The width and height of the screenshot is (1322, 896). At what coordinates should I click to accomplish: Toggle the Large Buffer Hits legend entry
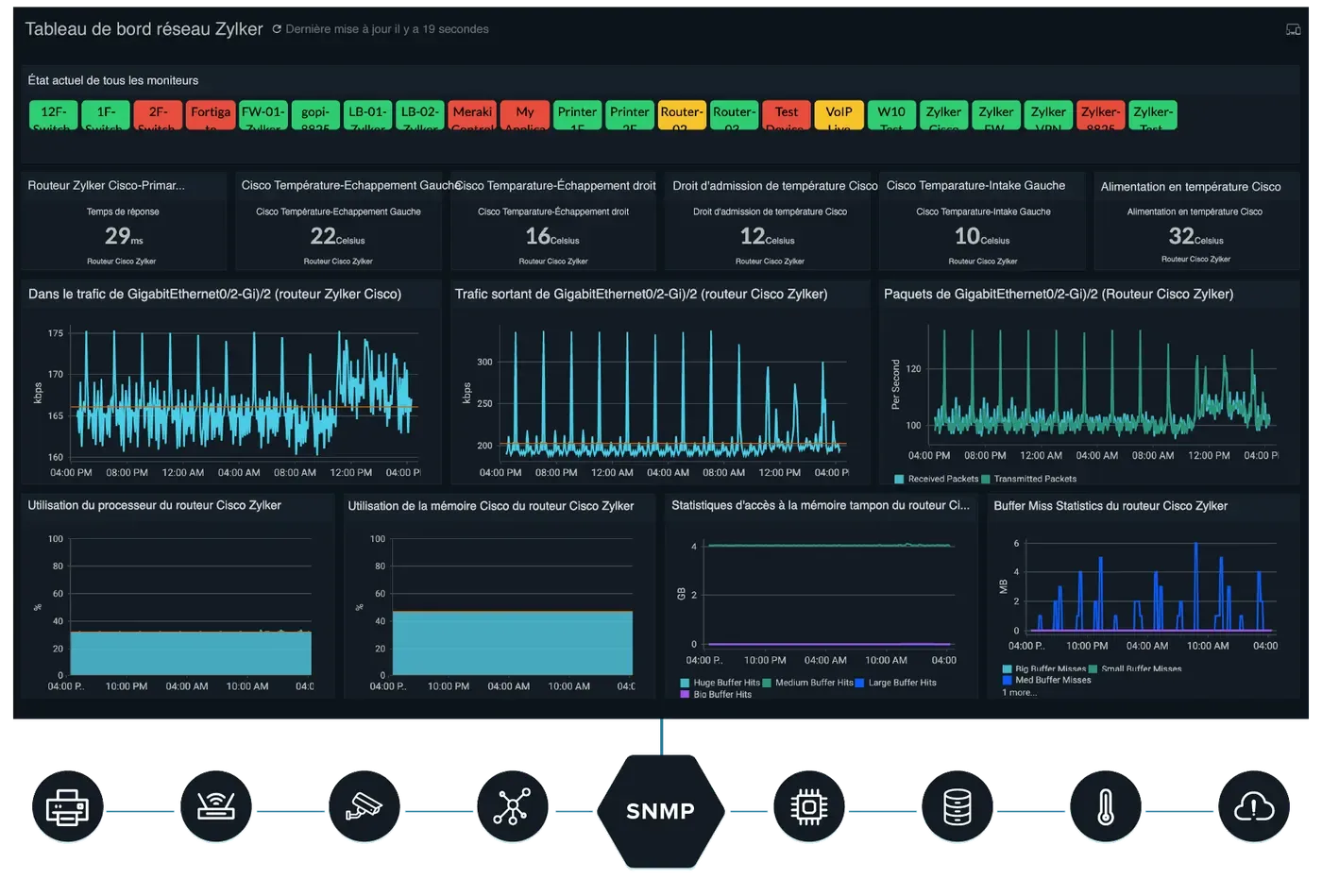pyautogui.click(x=896, y=683)
